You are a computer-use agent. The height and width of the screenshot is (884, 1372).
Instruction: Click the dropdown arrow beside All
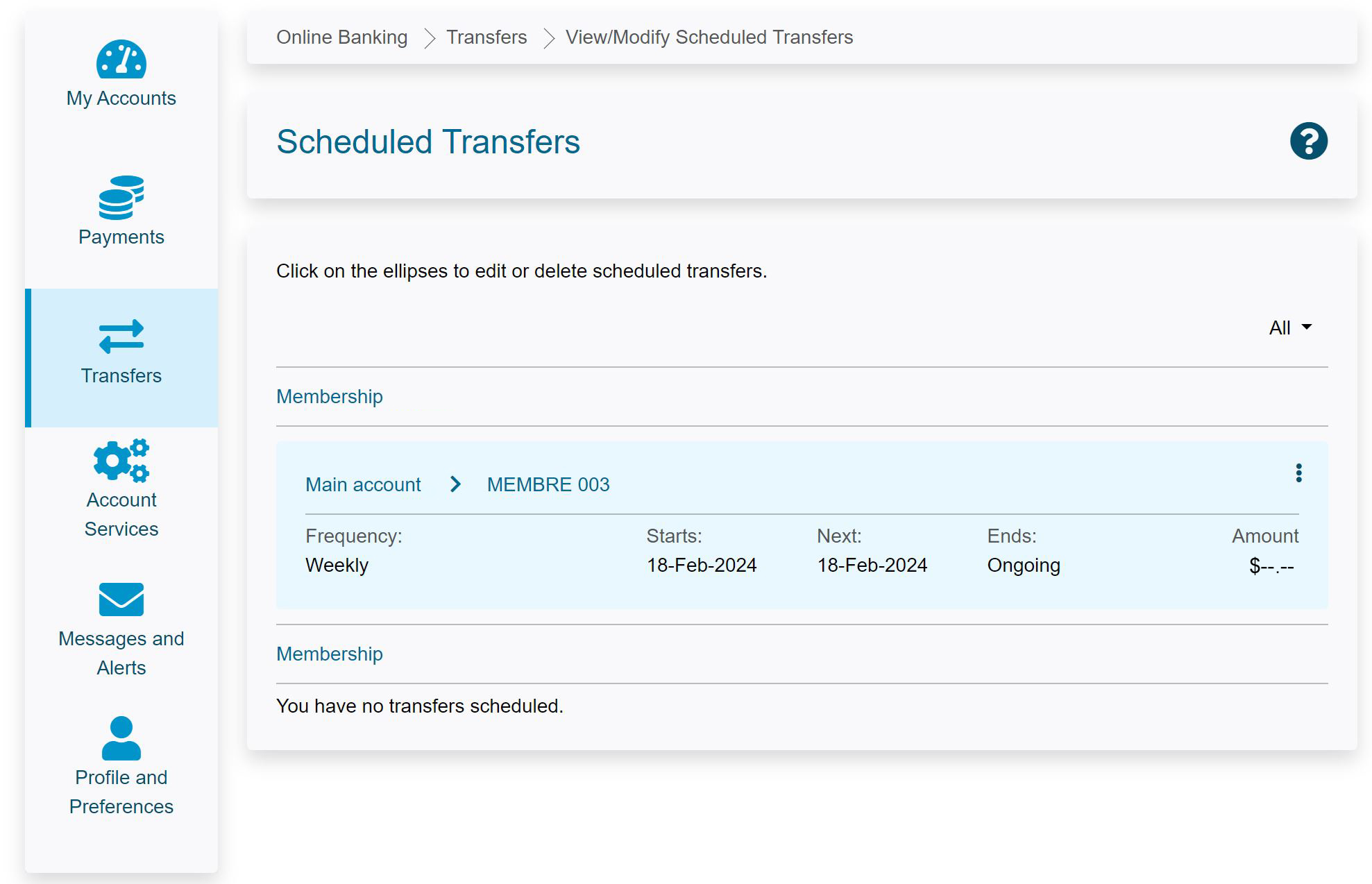click(x=1306, y=327)
